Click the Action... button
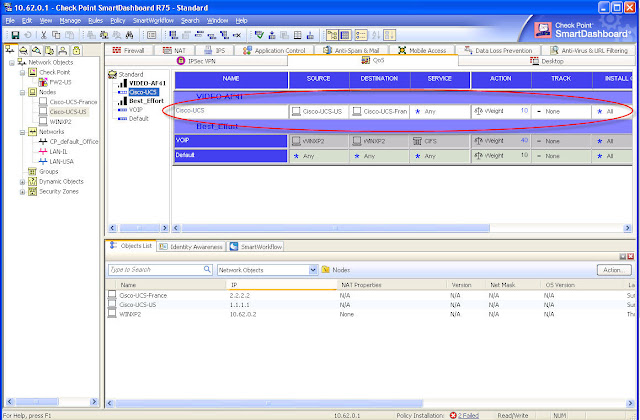The height and width of the screenshot is (420, 640). point(614,270)
